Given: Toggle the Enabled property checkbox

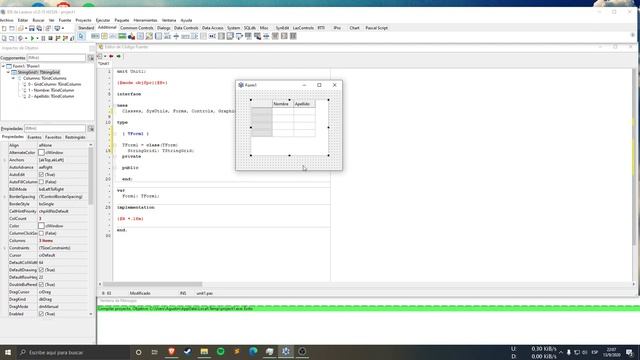Looking at the screenshot, I should [x=41, y=314].
